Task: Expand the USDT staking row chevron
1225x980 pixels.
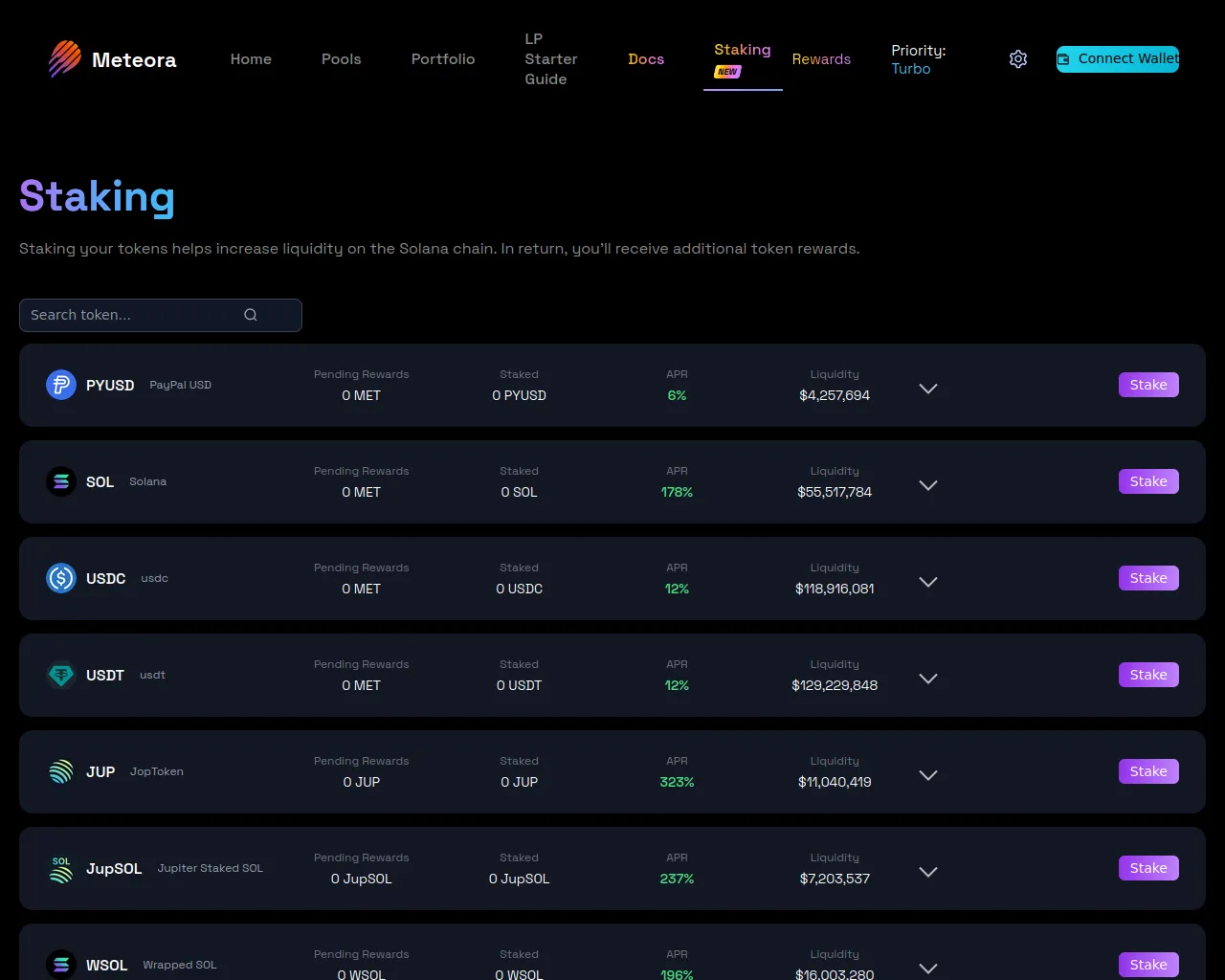Action: coord(927,679)
